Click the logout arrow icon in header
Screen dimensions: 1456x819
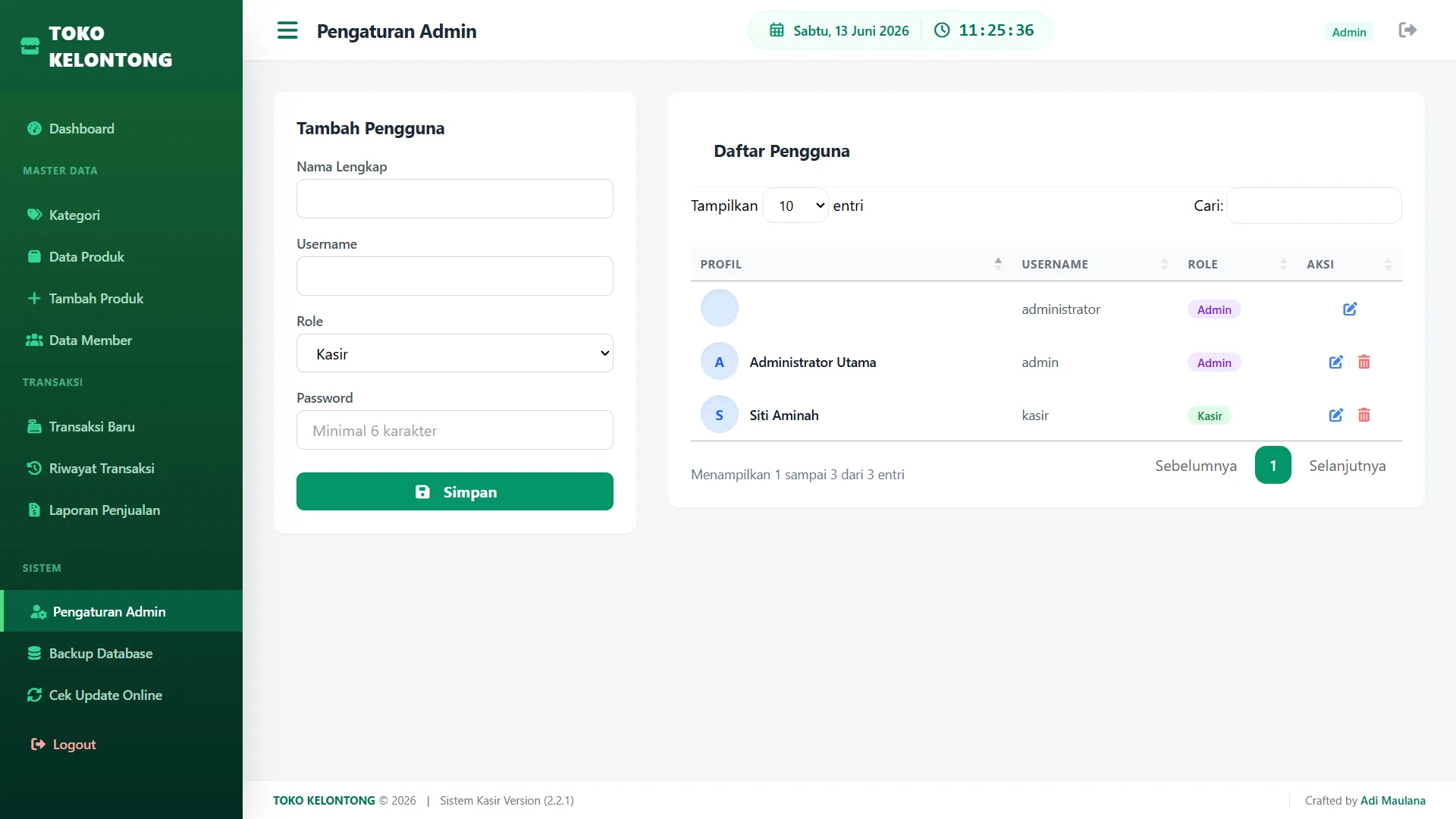[1407, 30]
